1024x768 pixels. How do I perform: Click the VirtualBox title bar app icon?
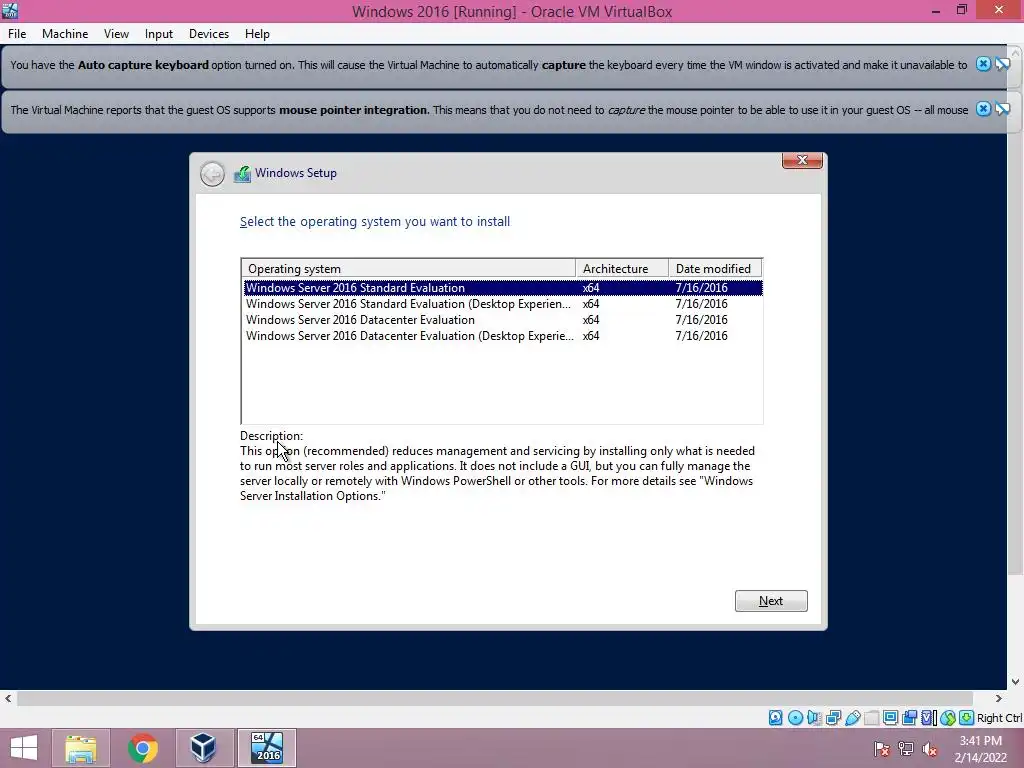pos(10,10)
